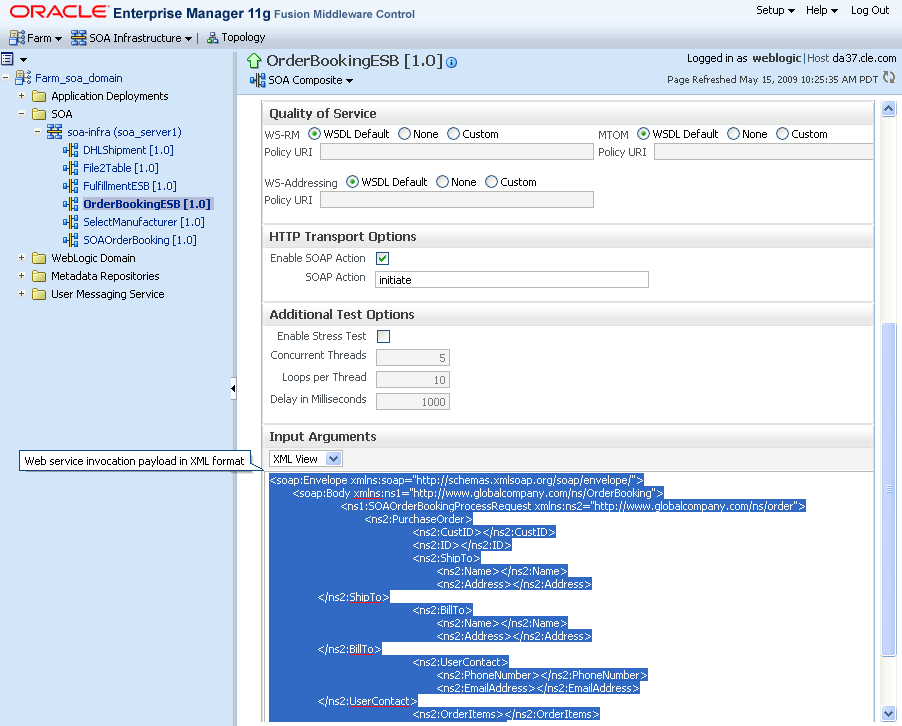Open DHLShipment [1.0] composite
902x726 pixels.
[x=128, y=150]
